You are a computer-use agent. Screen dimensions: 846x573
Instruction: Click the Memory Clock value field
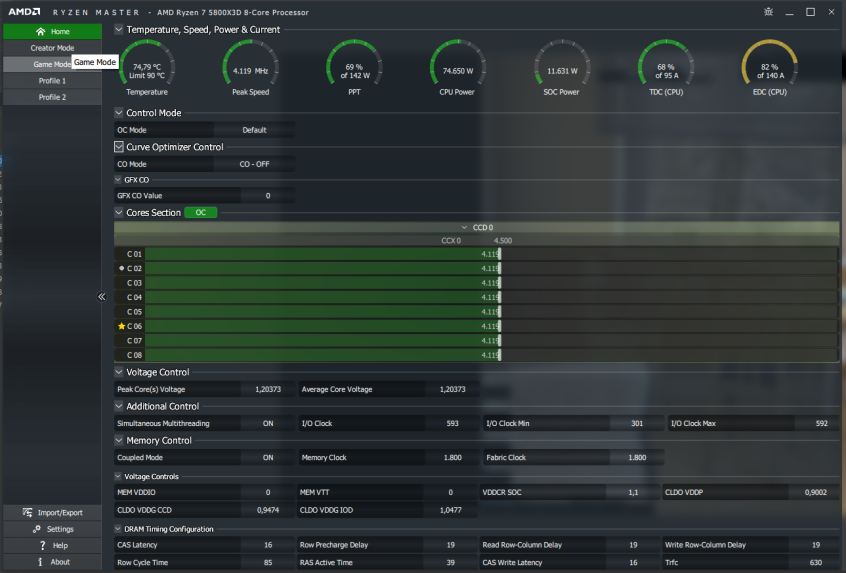[452, 458]
